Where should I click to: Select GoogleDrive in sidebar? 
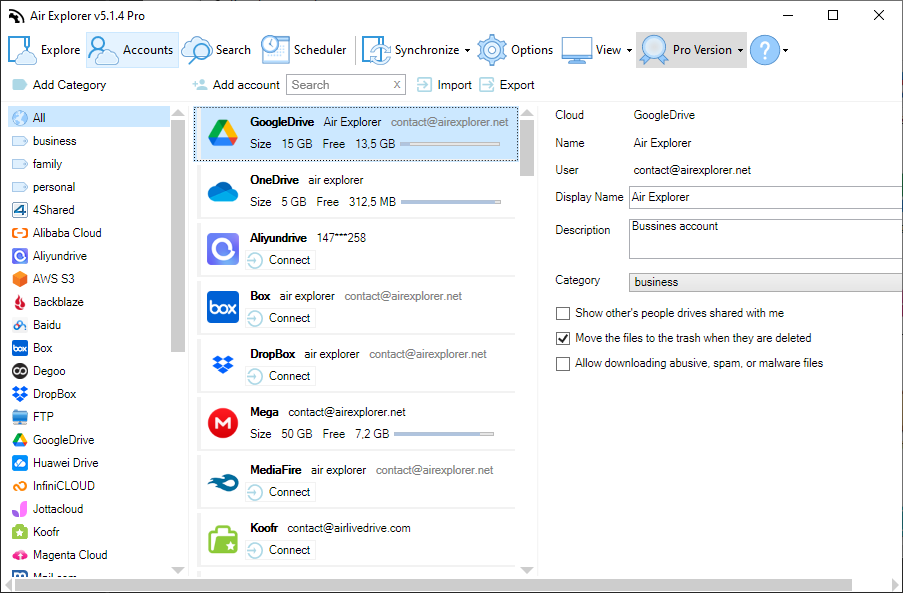coord(89,439)
